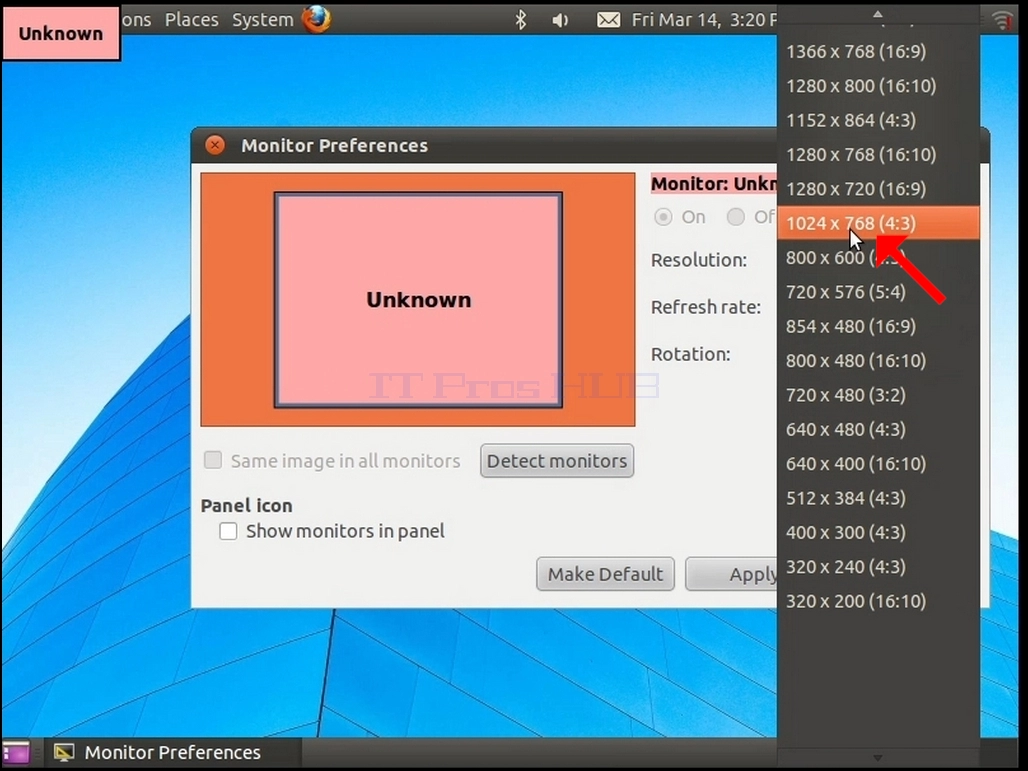1028x771 pixels.
Task: Click the Rotation: label
Action: click(690, 355)
